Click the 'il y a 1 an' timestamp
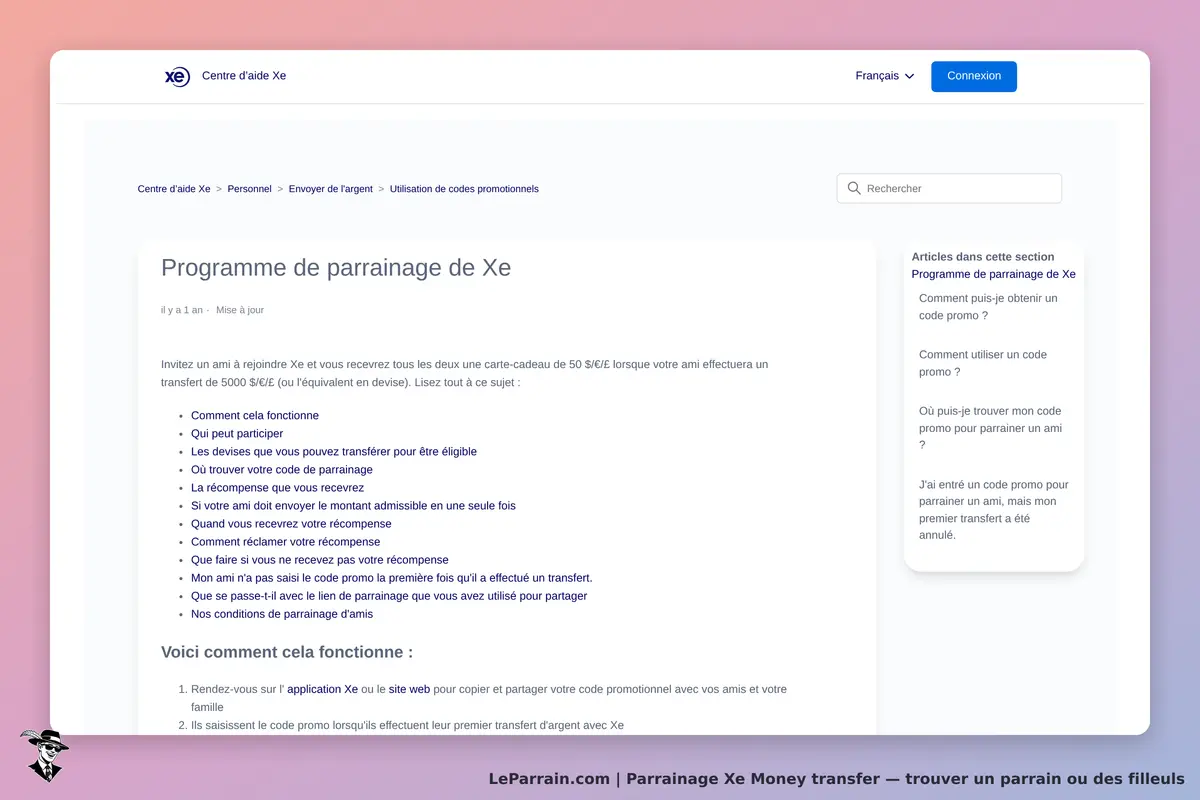 pos(182,310)
